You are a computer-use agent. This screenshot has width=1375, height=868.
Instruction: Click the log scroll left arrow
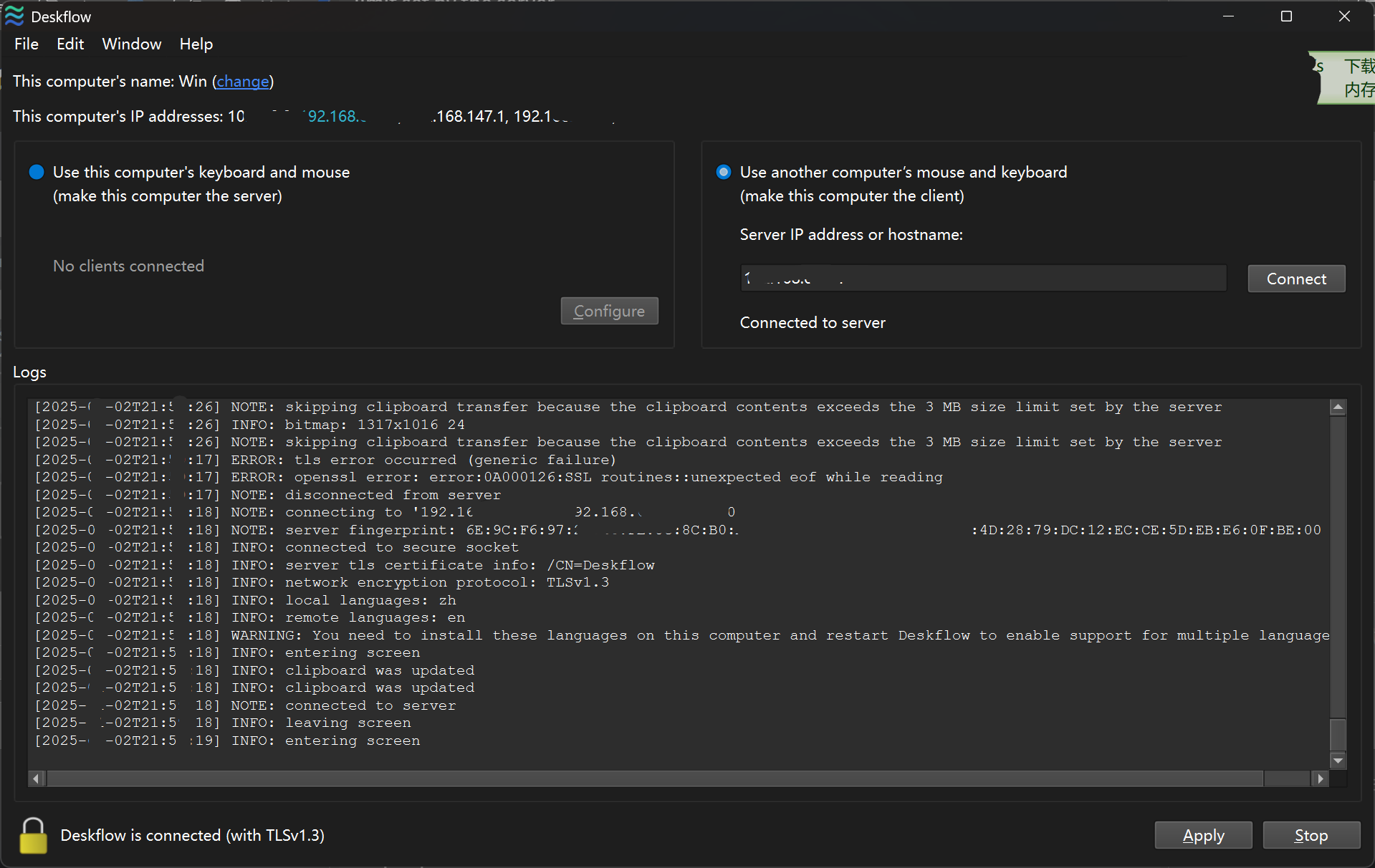[37, 778]
